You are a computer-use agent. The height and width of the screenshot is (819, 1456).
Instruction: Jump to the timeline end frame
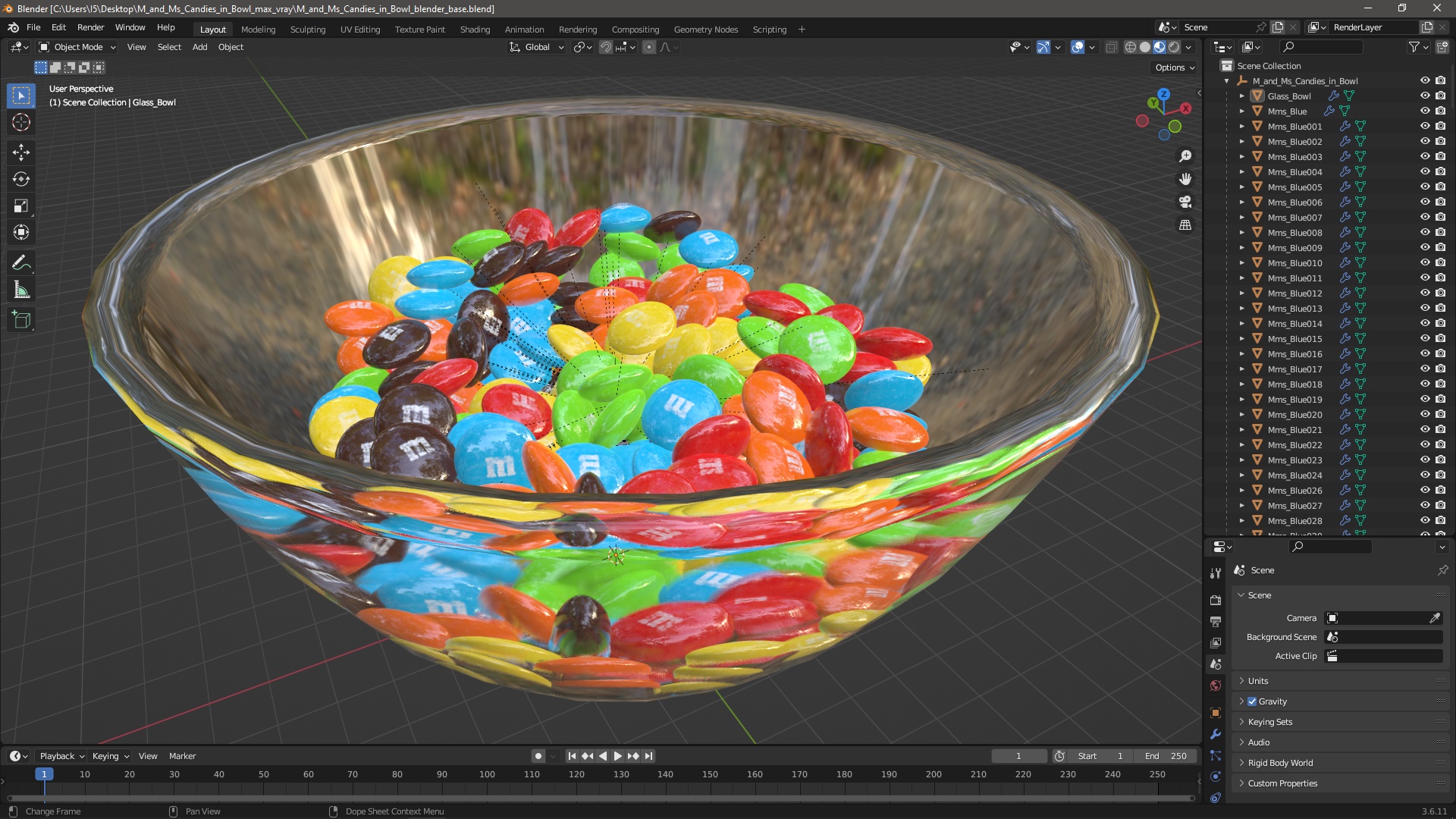pyautogui.click(x=648, y=756)
